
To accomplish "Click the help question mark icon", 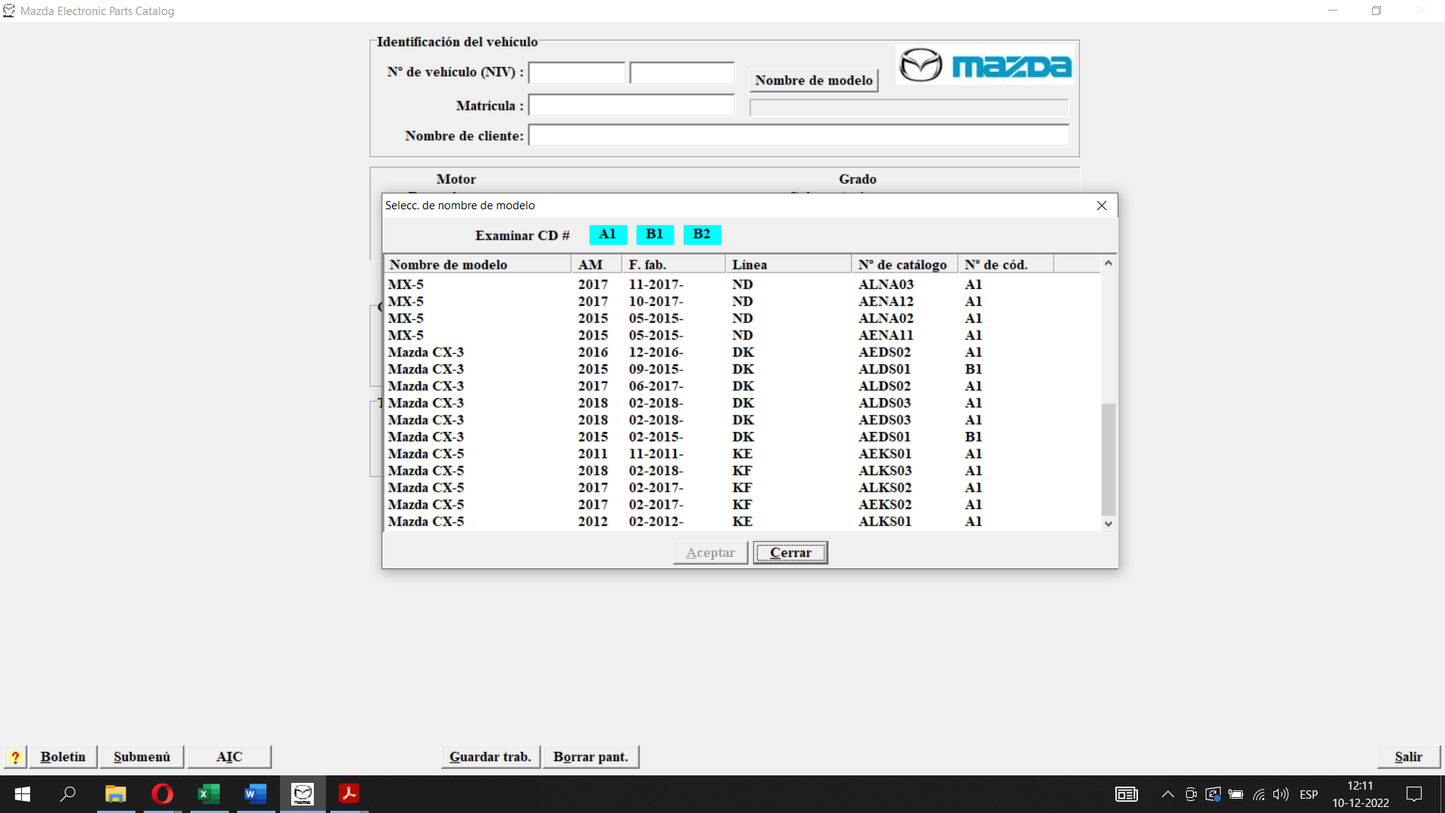I will (15, 757).
